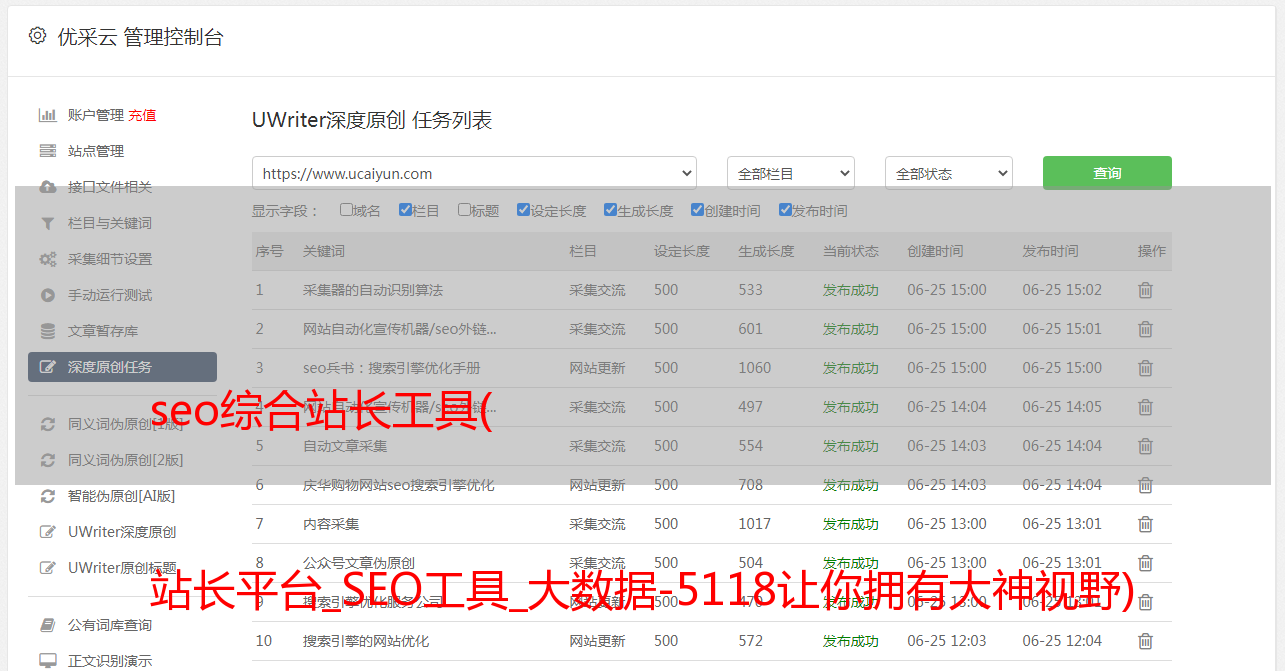Click keyword 搜索引擎的网站优化
The width and height of the screenshot is (1285, 671).
click(x=366, y=641)
